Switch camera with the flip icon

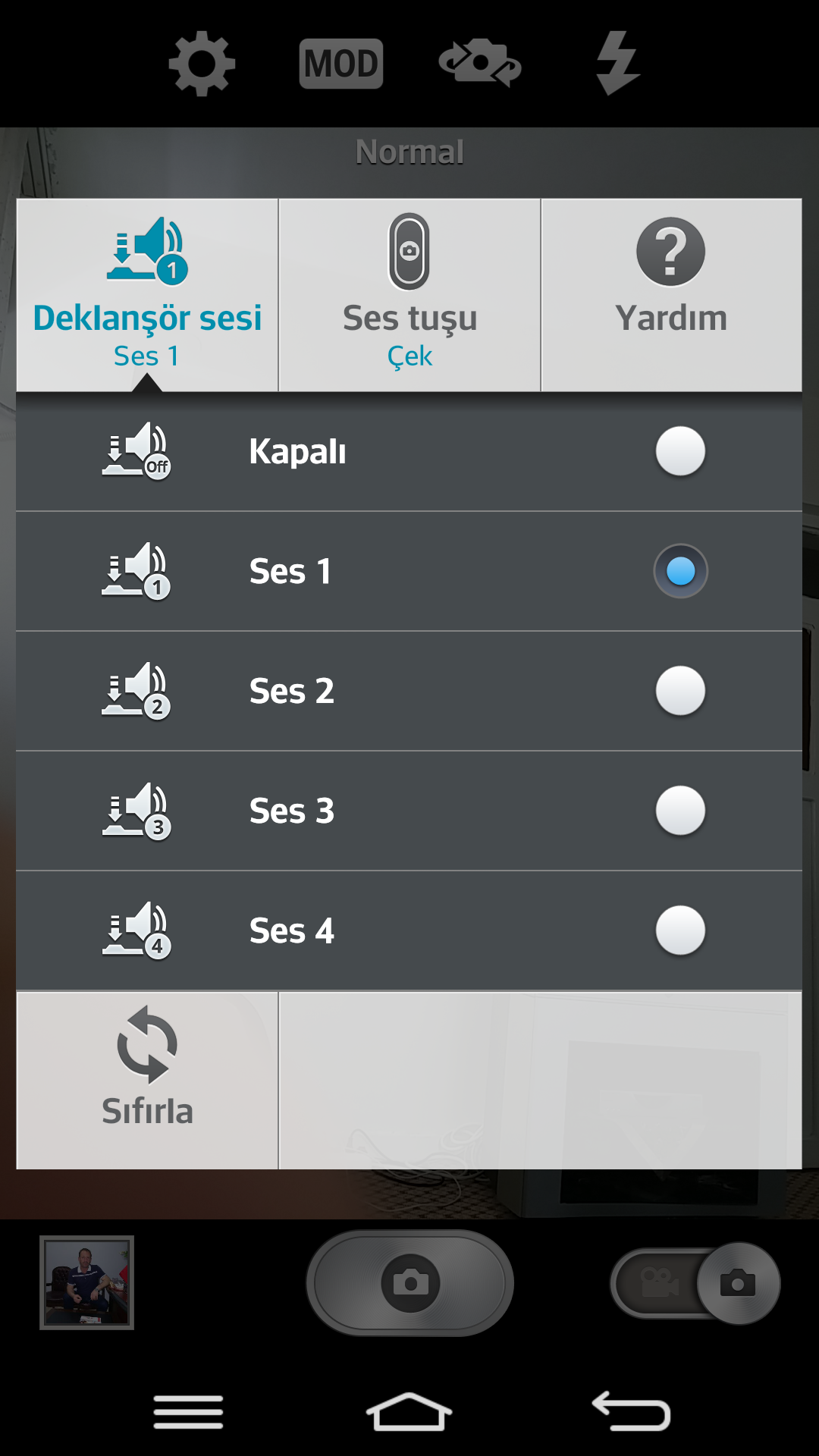tap(480, 62)
